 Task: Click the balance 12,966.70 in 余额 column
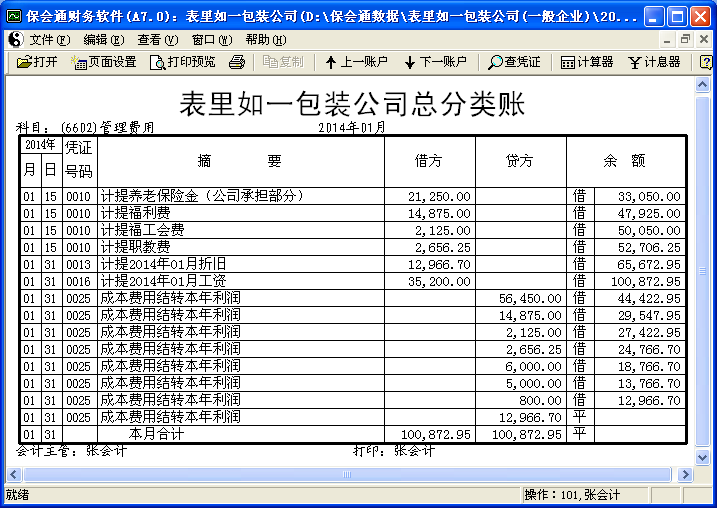click(649, 401)
